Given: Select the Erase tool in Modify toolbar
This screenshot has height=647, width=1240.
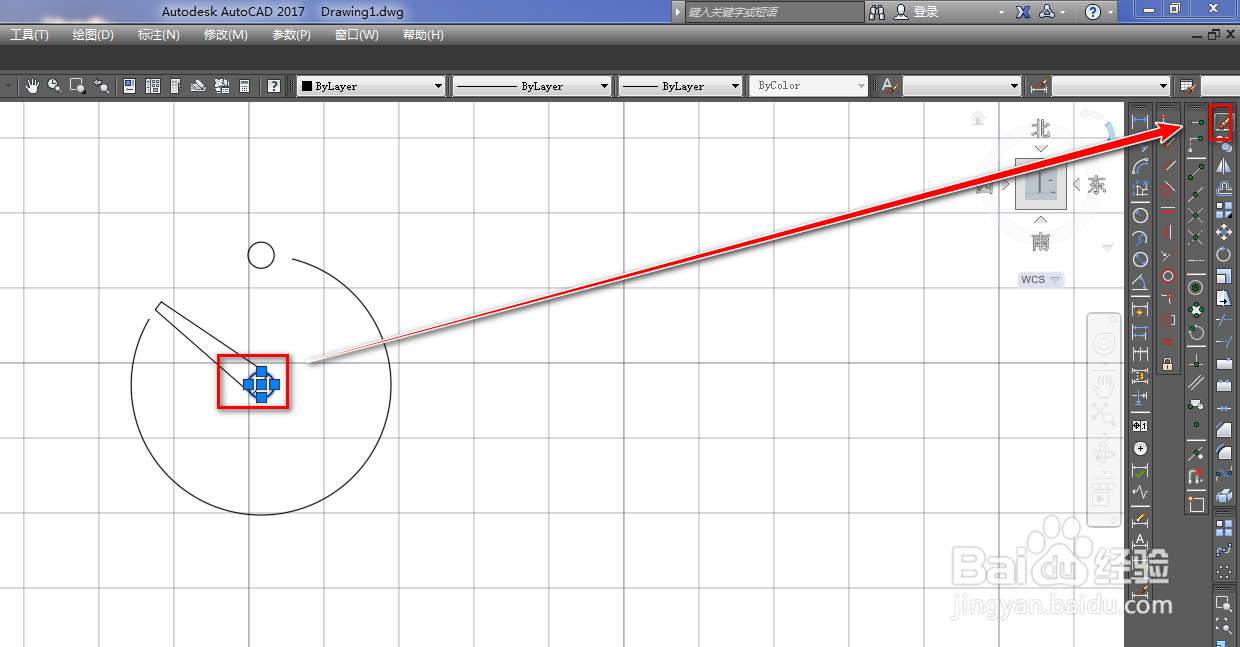Looking at the screenshot, I should 1223,122.
